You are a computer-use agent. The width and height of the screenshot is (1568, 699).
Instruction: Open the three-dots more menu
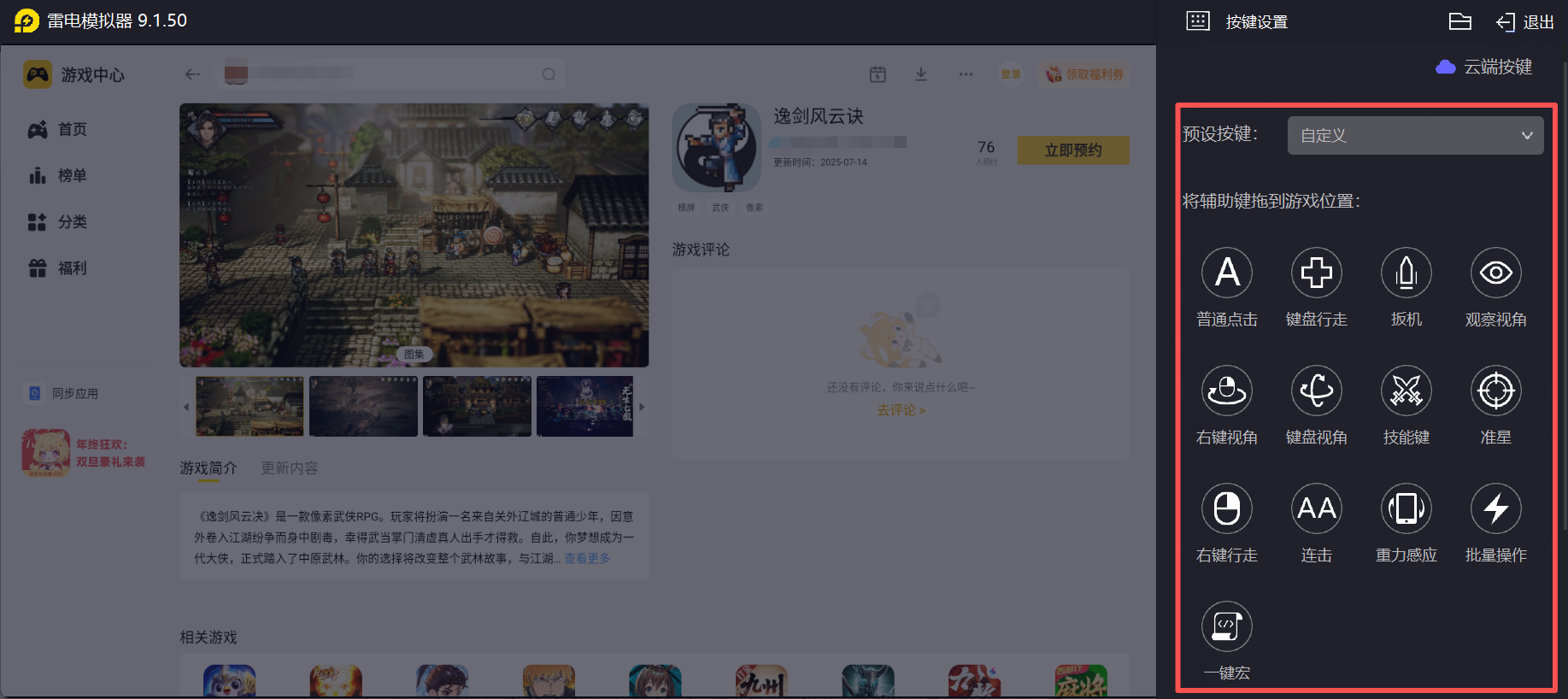(x=966, y=74)
